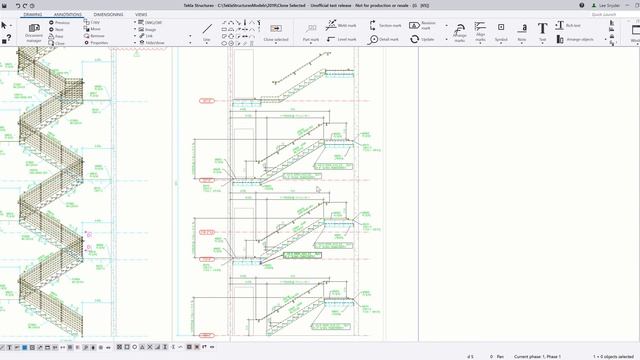Switch to the DIMENSIONING ribbon tab
Viewport: 640px width, 360px height.
[108, 14]
